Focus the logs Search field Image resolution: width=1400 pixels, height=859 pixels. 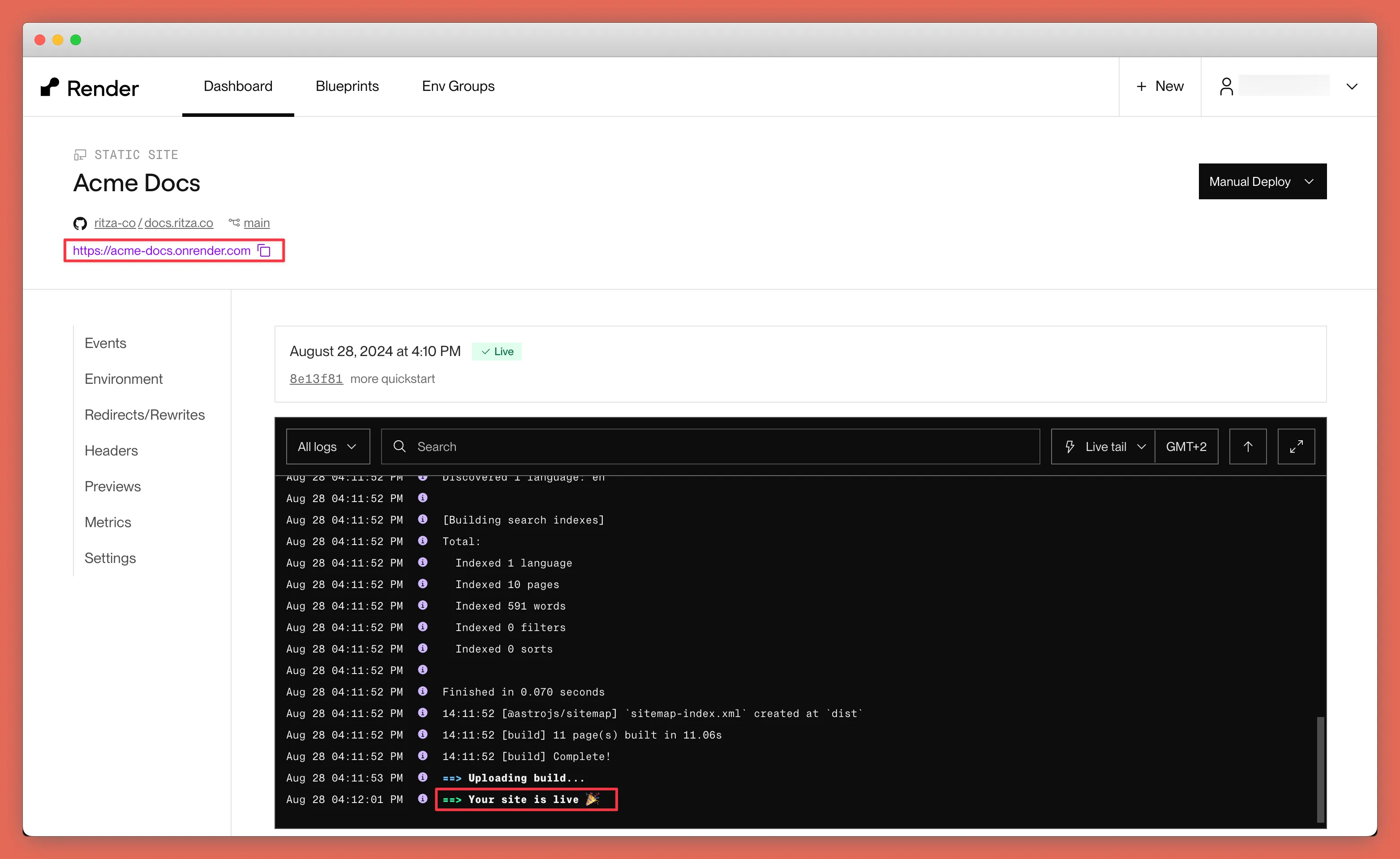[710, 447]
